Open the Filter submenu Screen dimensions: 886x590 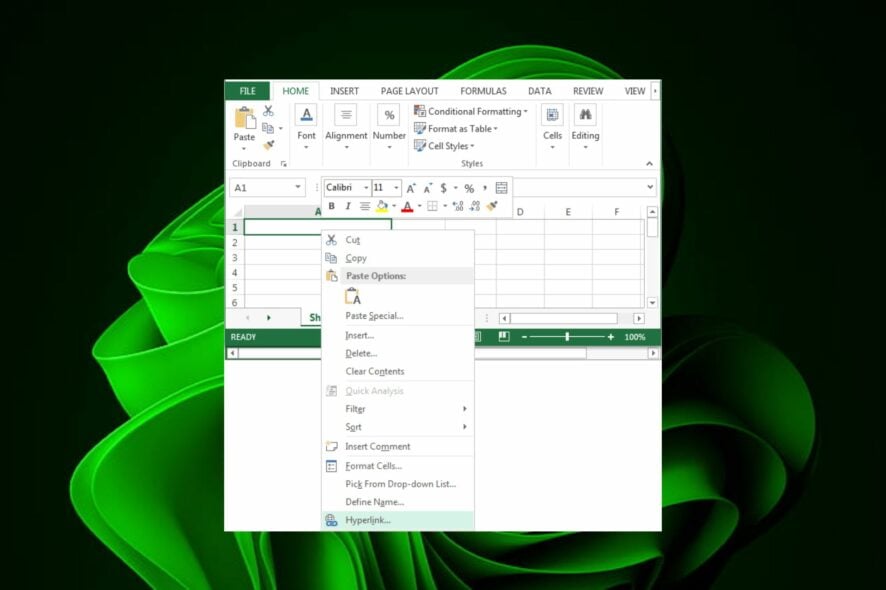pyautogui.click(x=398, y=409)
